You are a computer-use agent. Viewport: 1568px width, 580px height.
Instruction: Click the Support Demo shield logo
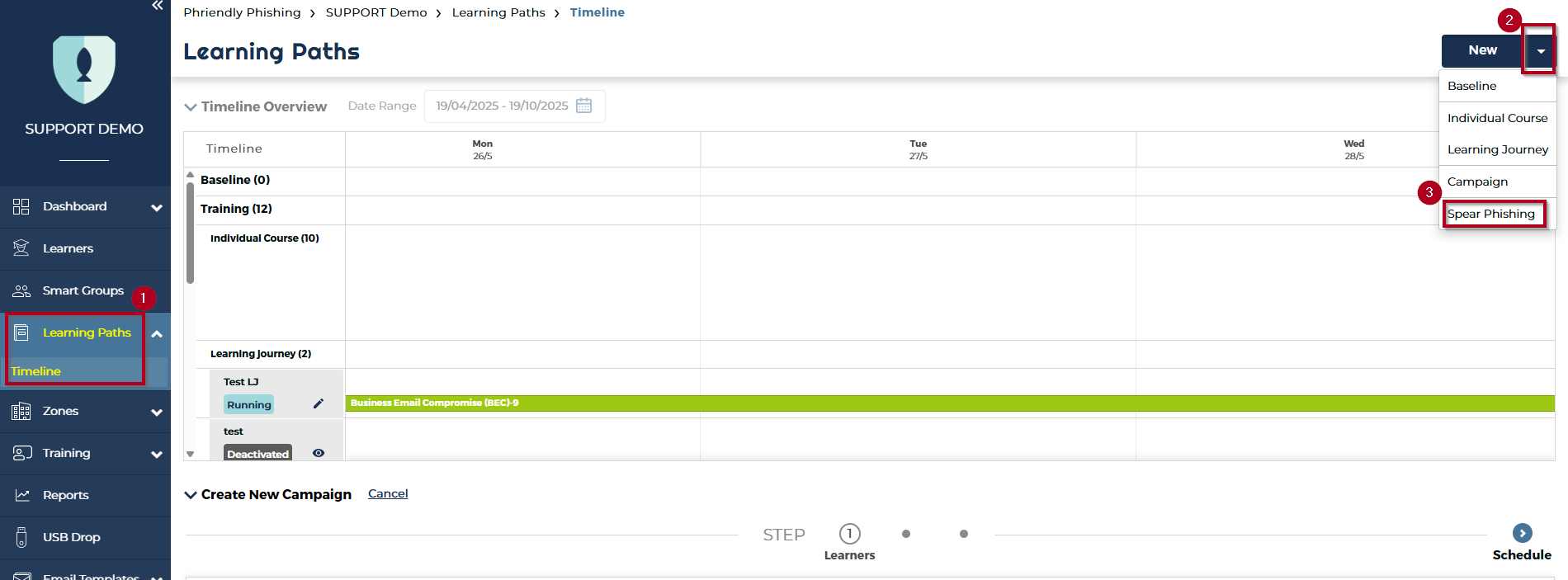[84, 68]
